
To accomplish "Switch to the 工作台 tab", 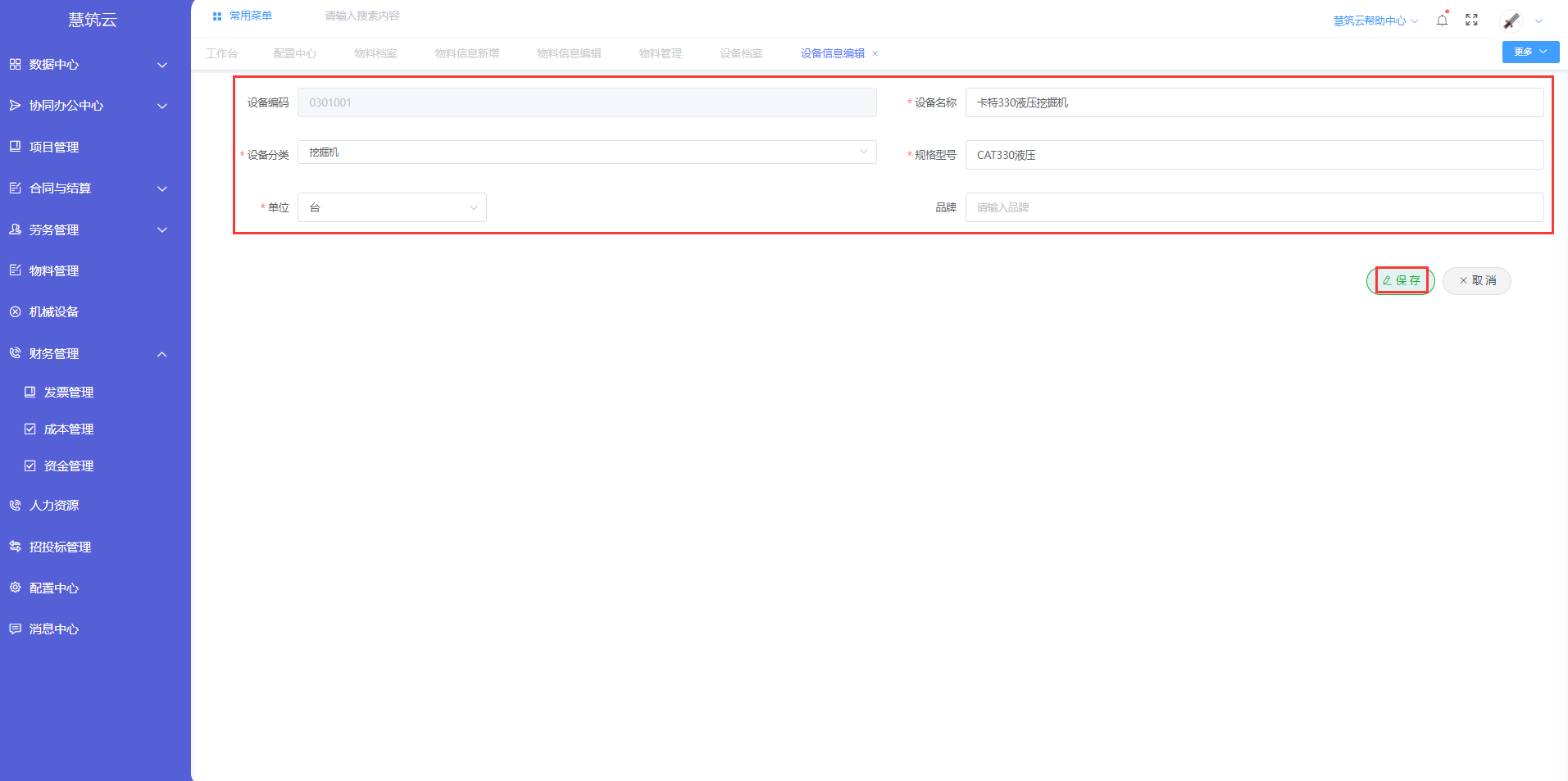I will (x=221, y=53).
